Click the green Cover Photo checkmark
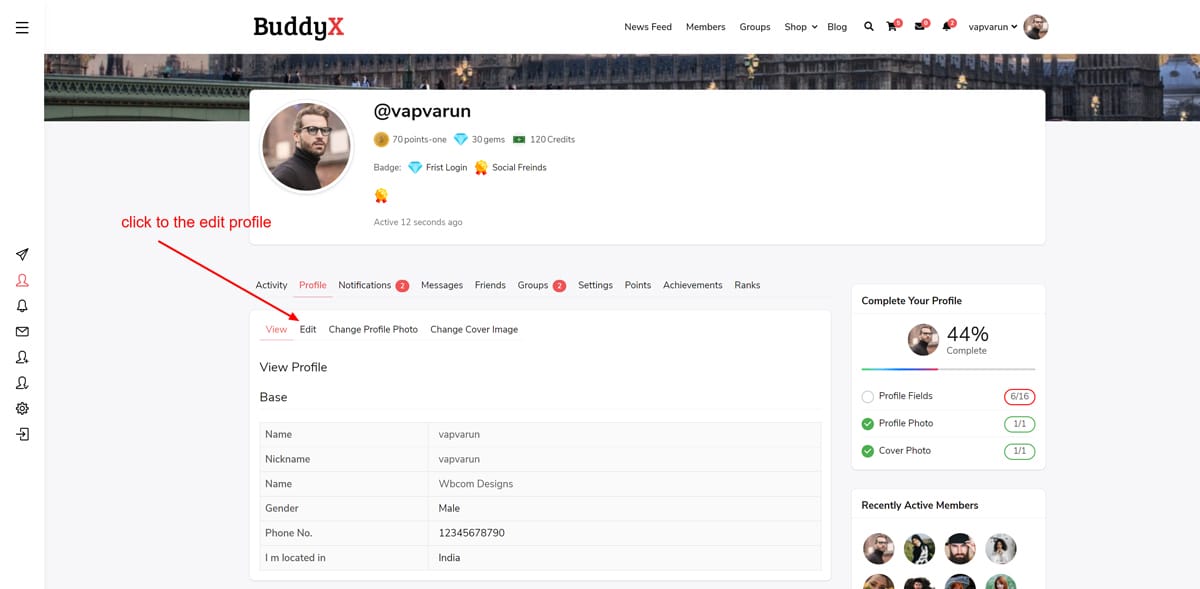This screenshot has width=1200, height=589. click(x=867, y=451)
